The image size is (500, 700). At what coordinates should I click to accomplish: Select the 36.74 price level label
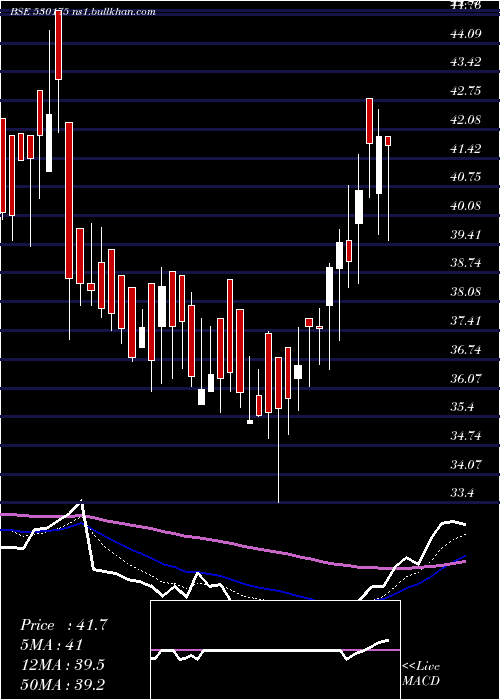pos(466,350)
